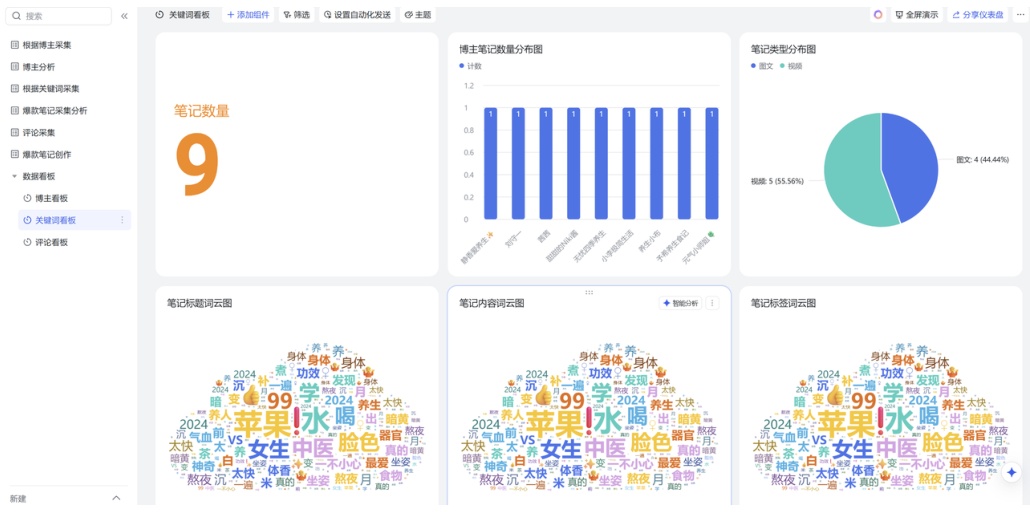
Task: Click 笔记标签词云图 card title
Action: tap(783, 303)
